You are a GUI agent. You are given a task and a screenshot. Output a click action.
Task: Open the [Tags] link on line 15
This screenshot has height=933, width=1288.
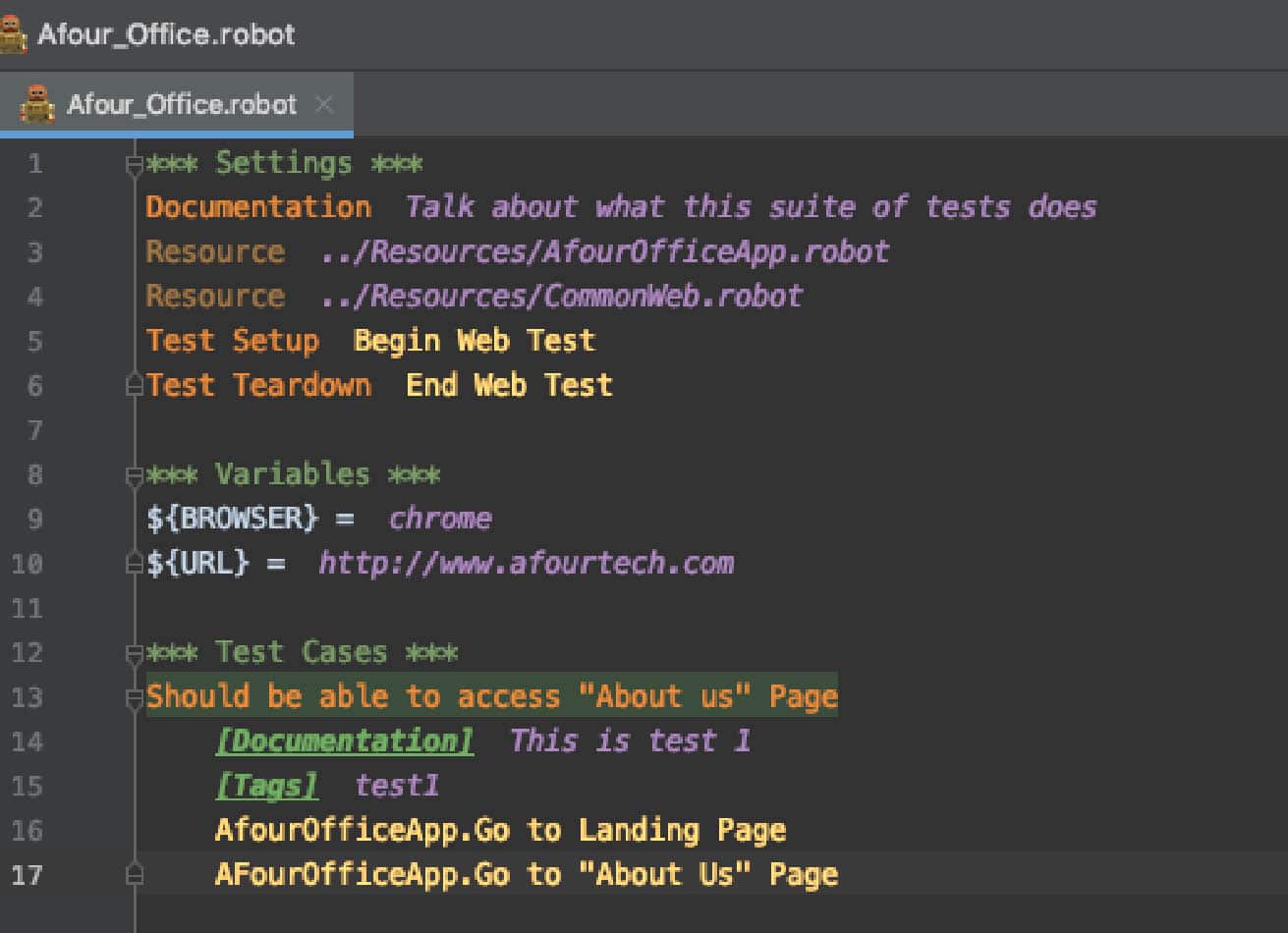click(x=267, y=786)
